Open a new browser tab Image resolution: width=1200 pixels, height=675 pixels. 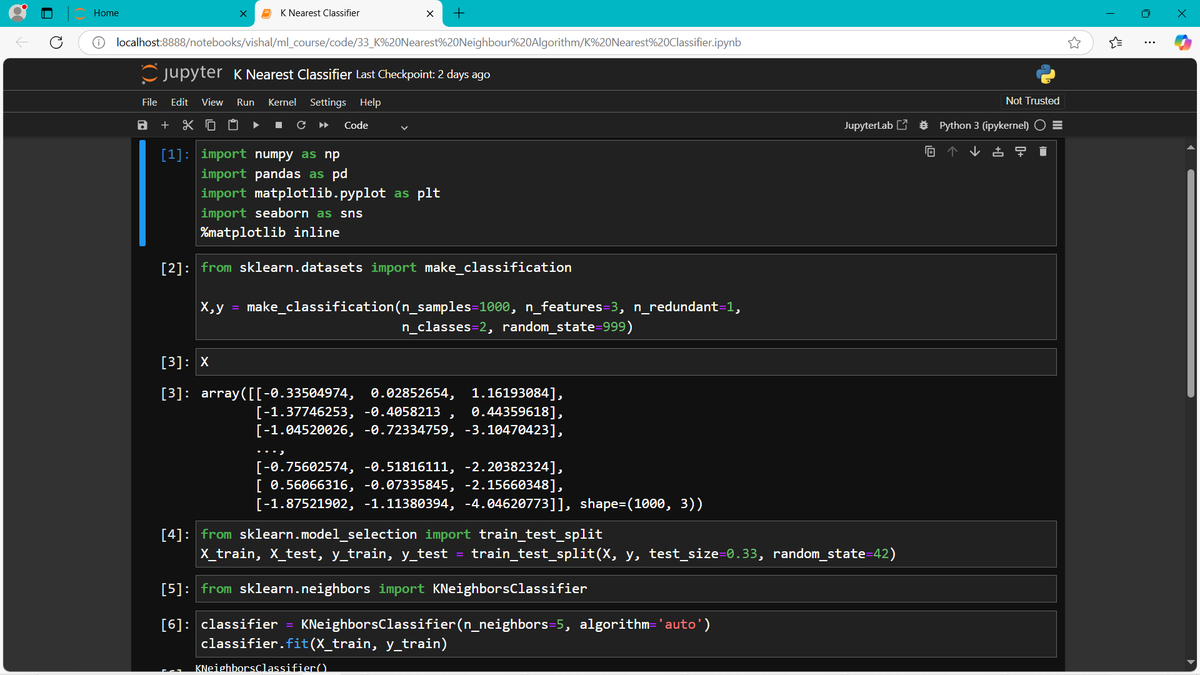coord(458,13)
